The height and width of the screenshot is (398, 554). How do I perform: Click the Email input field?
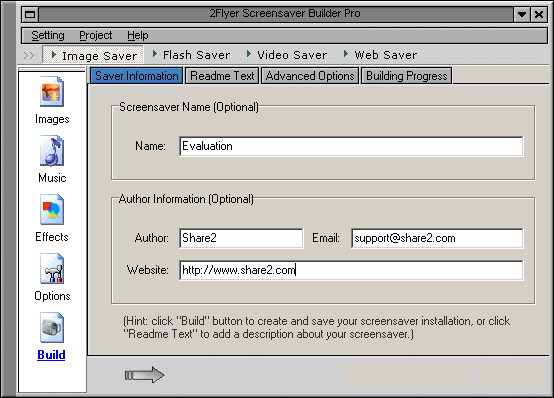437,238
